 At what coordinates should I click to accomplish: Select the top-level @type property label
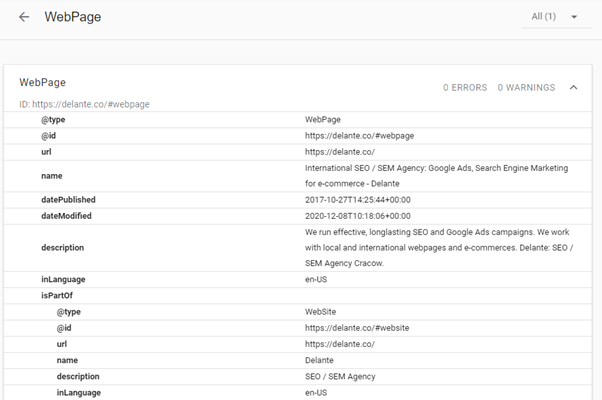tap(53, 120)
